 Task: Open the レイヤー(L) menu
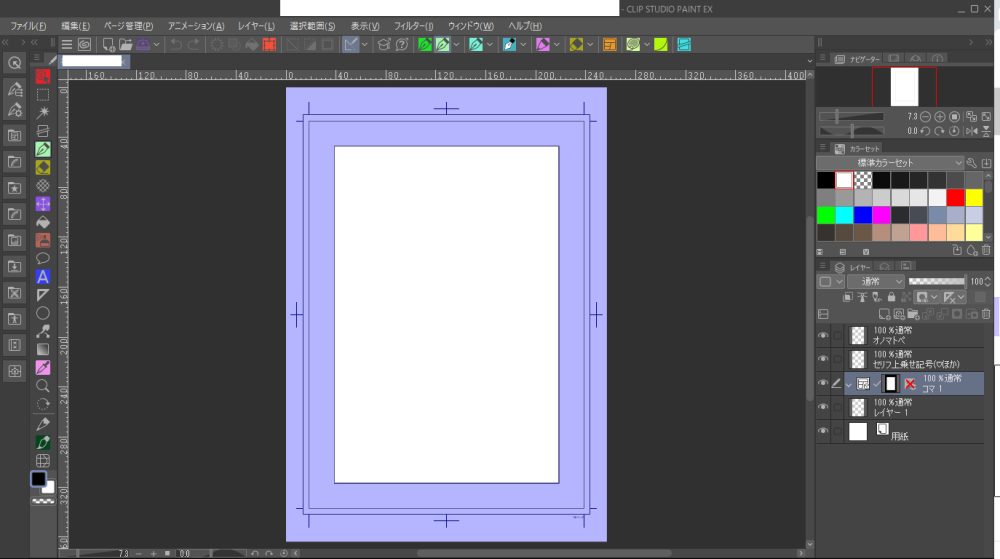click(256, 25)
